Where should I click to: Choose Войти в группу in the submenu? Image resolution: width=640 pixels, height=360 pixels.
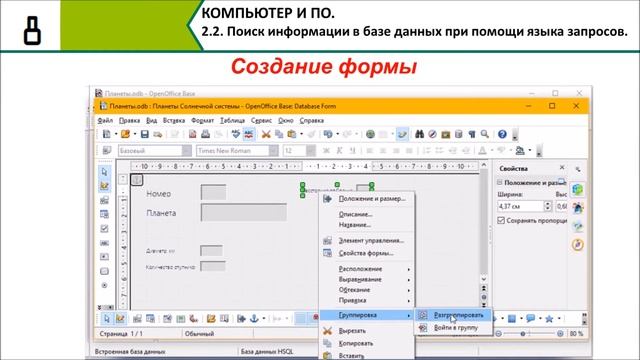pyautogui.click(x=453, y=328)
